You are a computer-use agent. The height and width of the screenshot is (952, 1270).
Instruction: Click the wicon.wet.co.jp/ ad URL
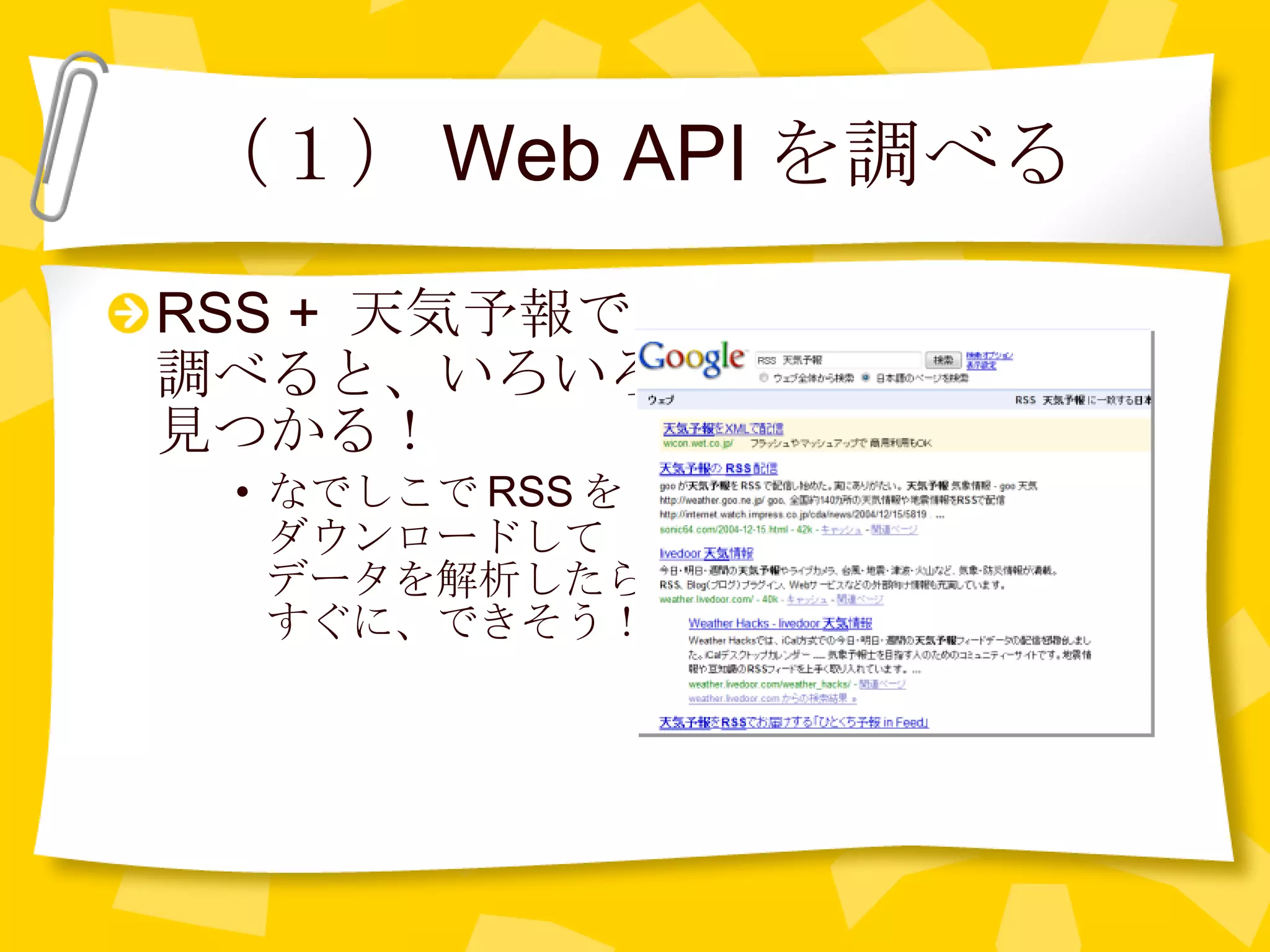point(698,443)
